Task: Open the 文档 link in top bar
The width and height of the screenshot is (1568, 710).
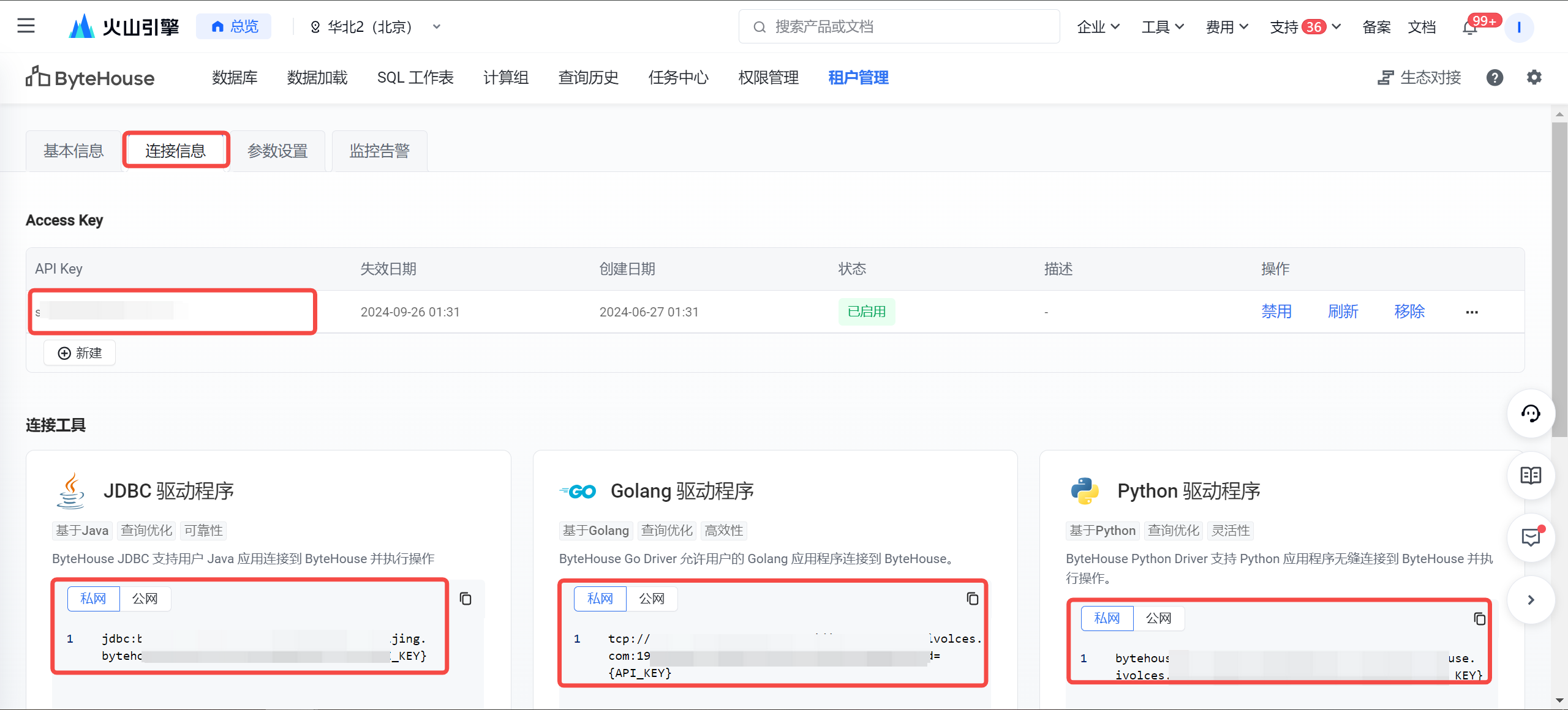Action: tap(1422, 27)
